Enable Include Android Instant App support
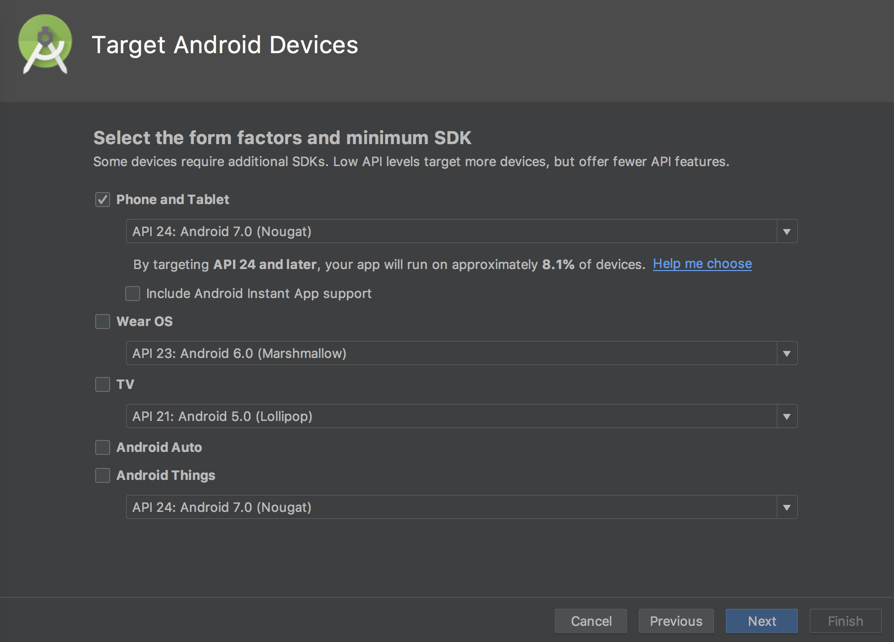Viewport: 894px width, 642px height. 133,294
